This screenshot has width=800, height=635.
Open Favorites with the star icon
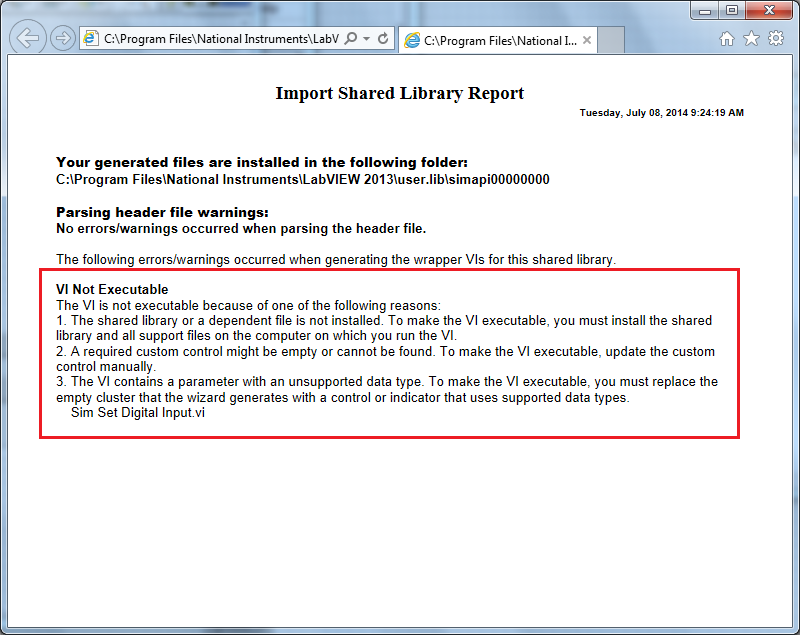click(751, 39)
